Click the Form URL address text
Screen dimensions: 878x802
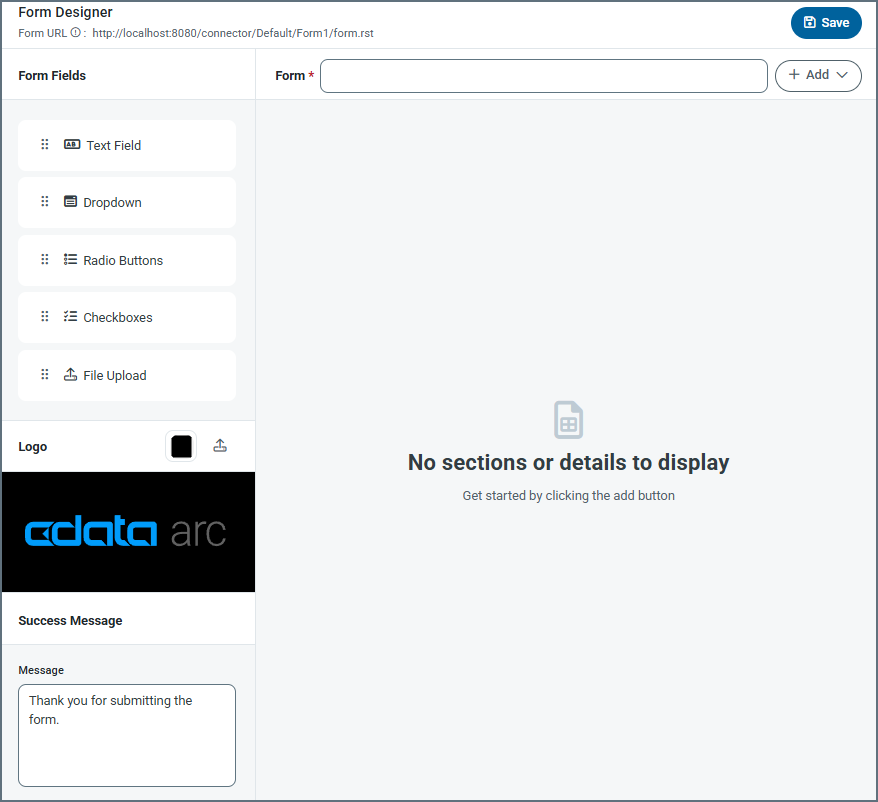[233, 33]
